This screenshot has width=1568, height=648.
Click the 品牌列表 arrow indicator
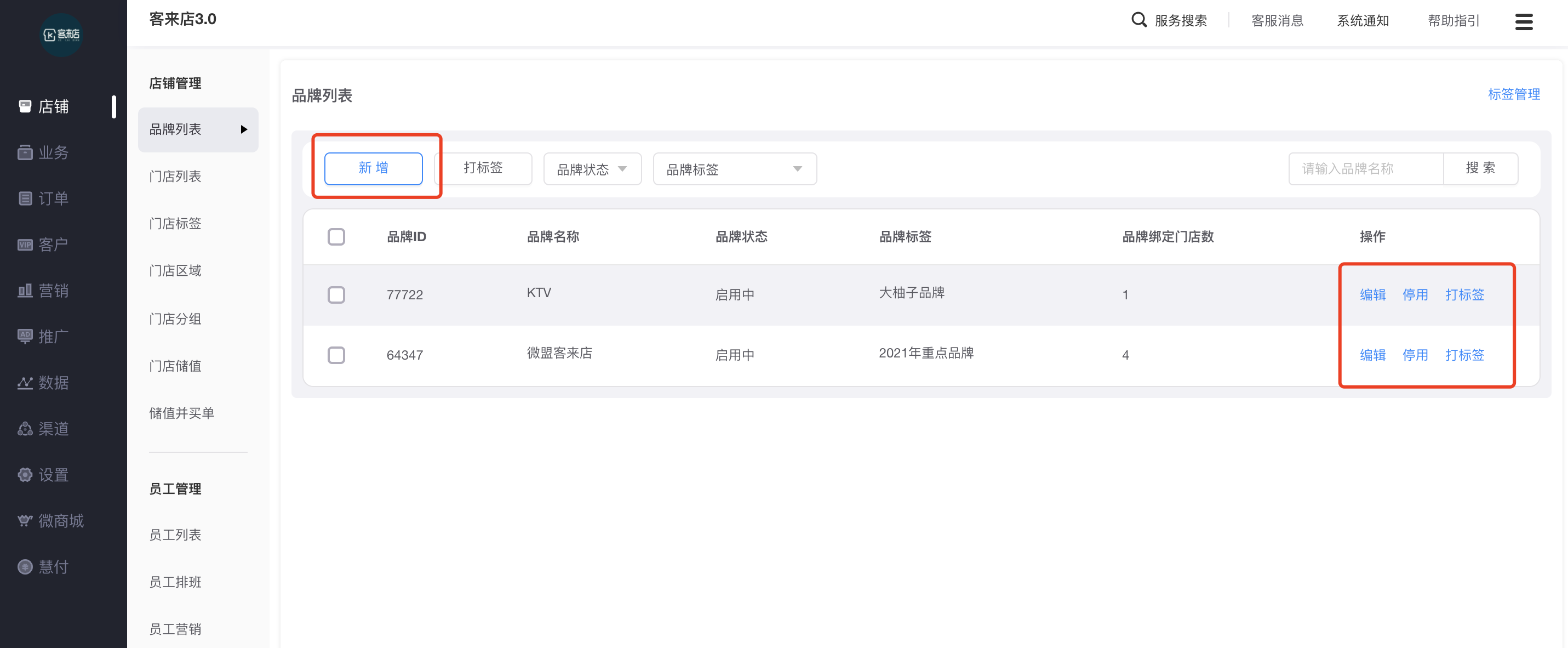[x=244, y=129]
